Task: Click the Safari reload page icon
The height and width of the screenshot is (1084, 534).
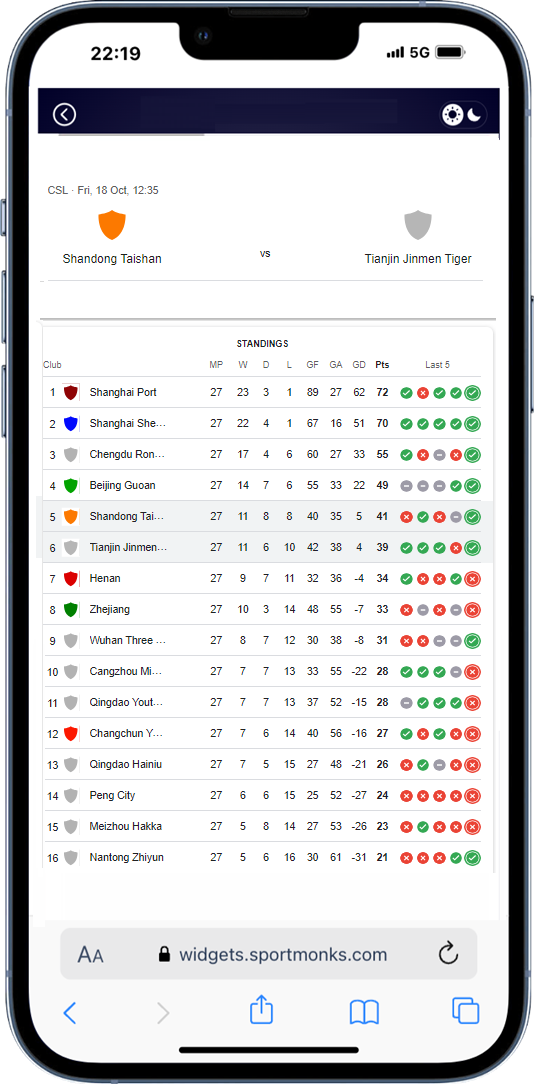Action: [x=449, y=954]
